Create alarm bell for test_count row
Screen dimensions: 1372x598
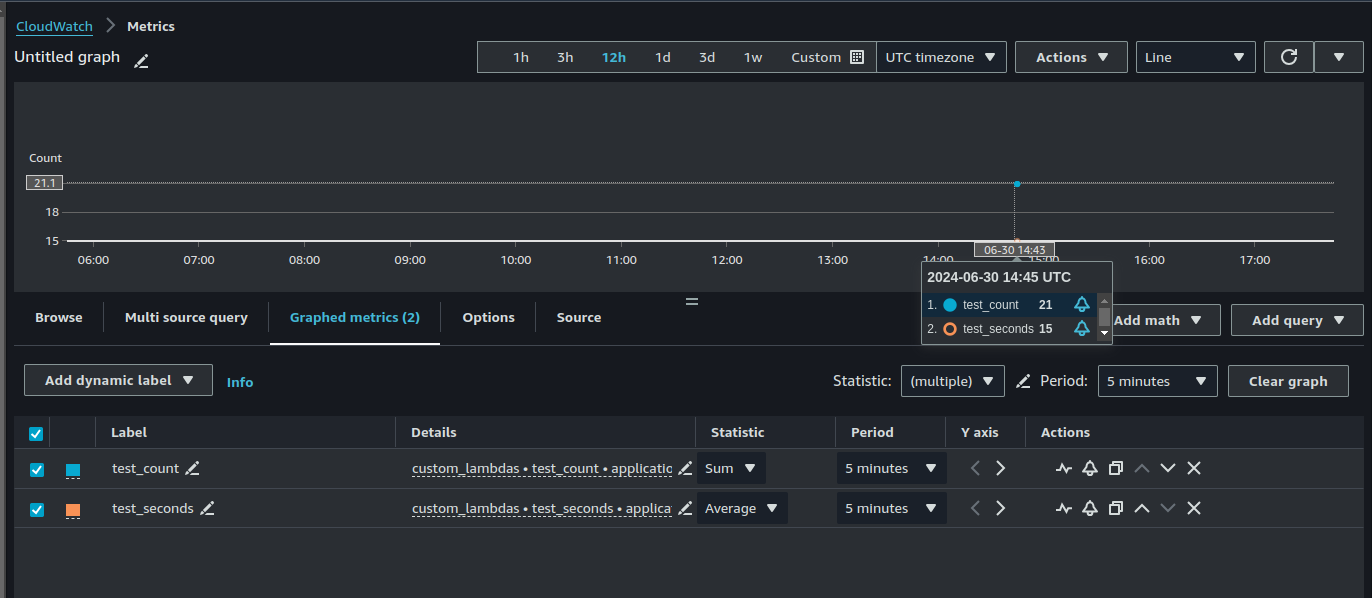tap(1090, 468)
